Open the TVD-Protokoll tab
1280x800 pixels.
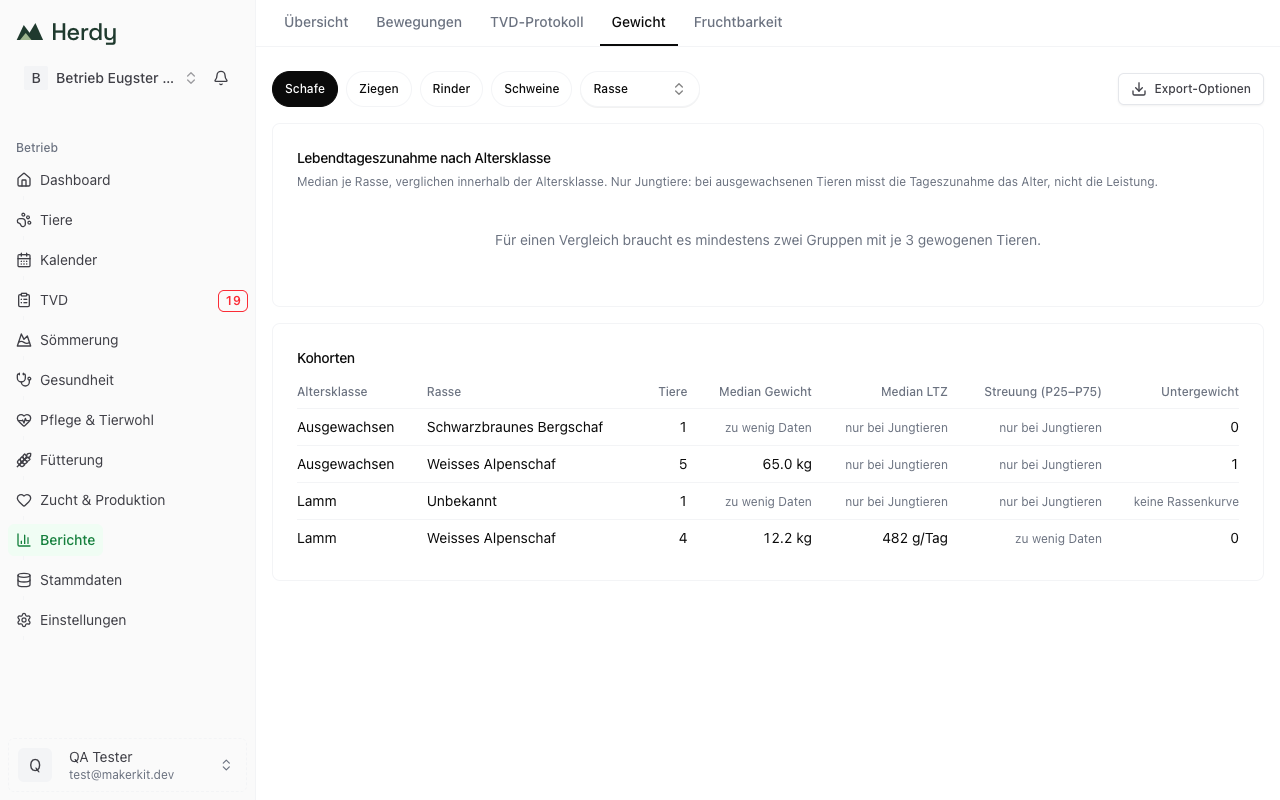pyautogui.click(x=537, y=22)
